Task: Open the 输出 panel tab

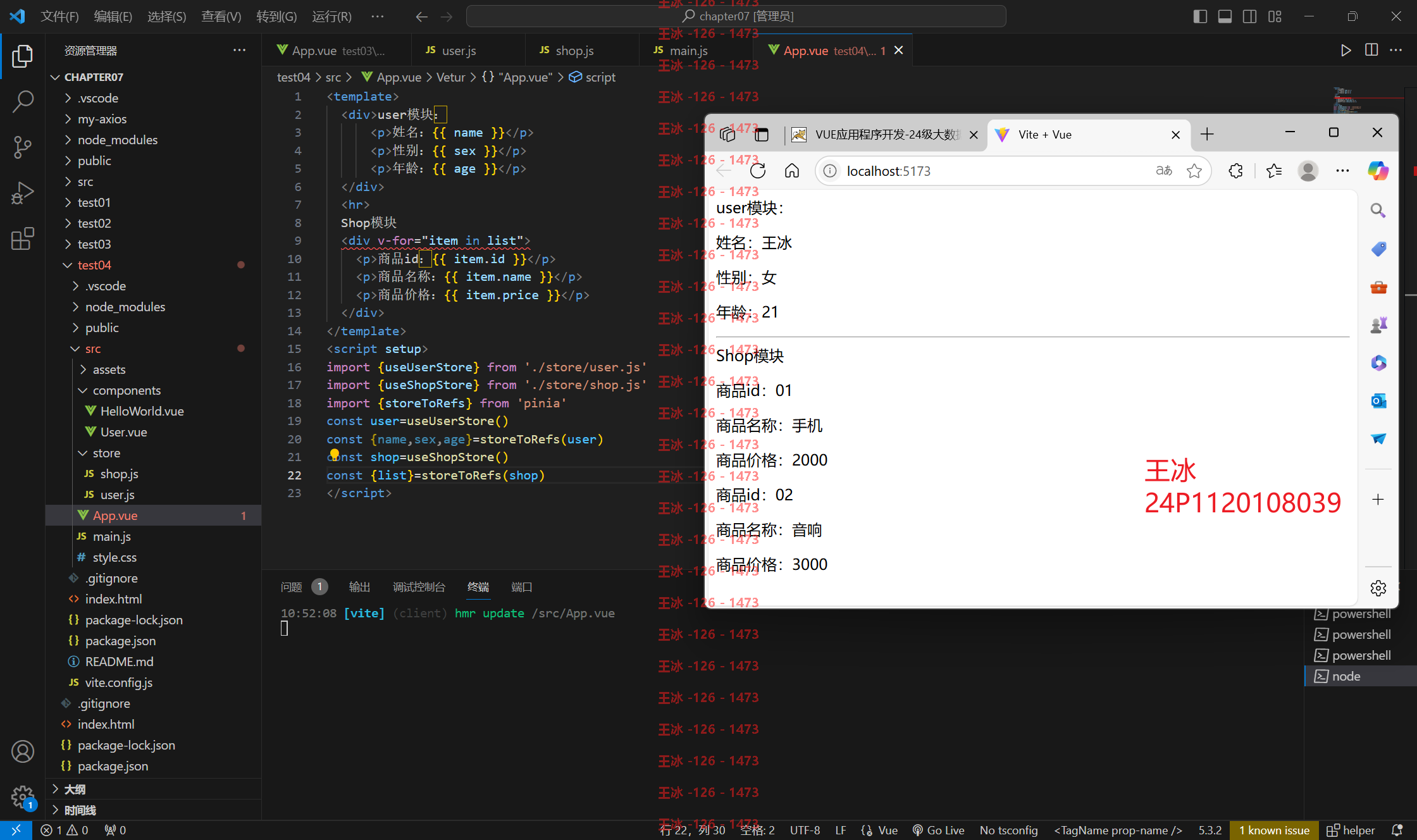Action: (x=359, y=587)
